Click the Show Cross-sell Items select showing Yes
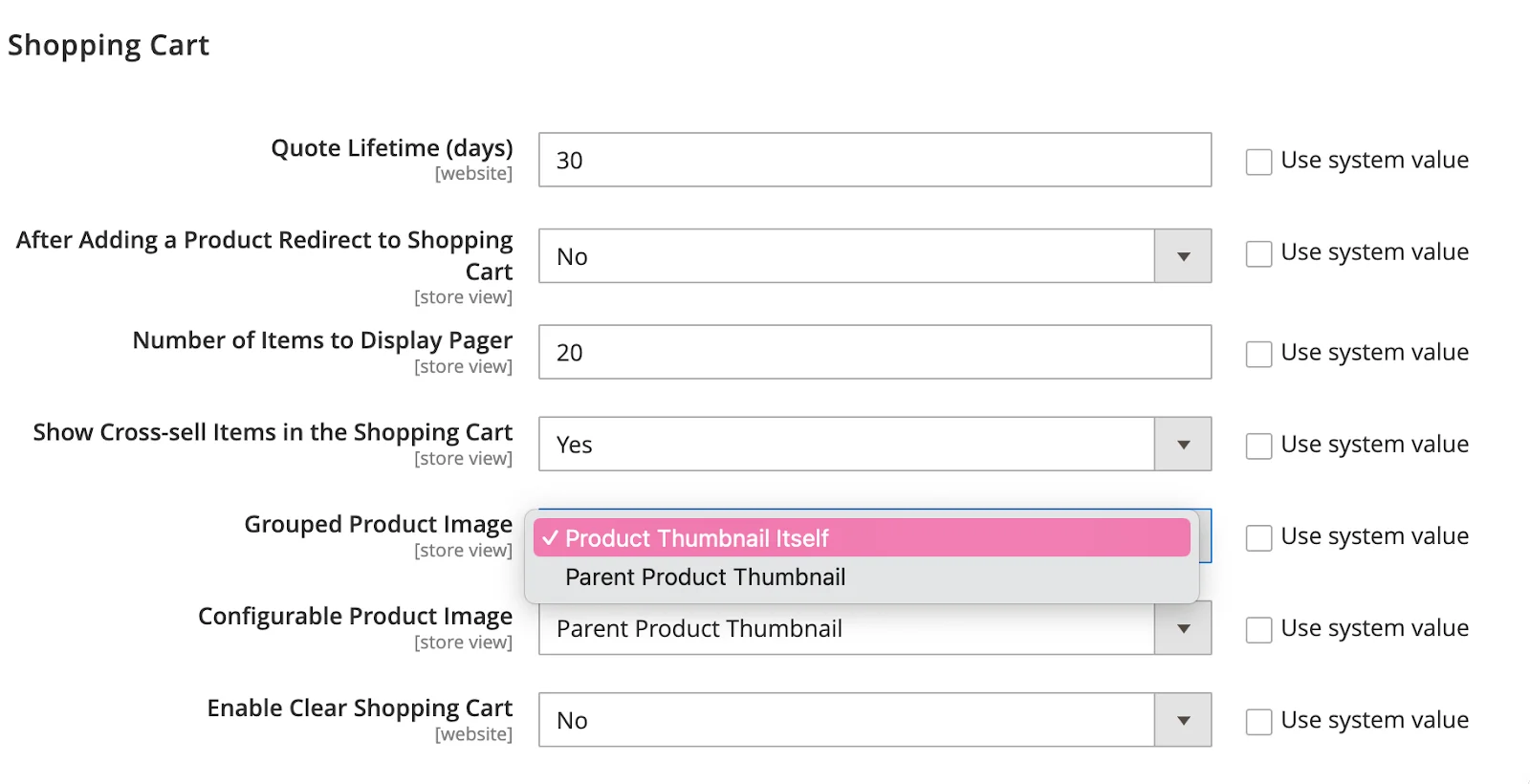Image resolution: width=1530 pixels, height=784 pixels. click(846, 445)
